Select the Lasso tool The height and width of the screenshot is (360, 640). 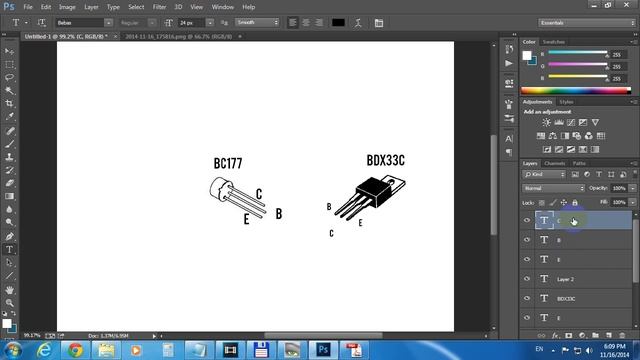pyautogui.click(x=9, y=78)
